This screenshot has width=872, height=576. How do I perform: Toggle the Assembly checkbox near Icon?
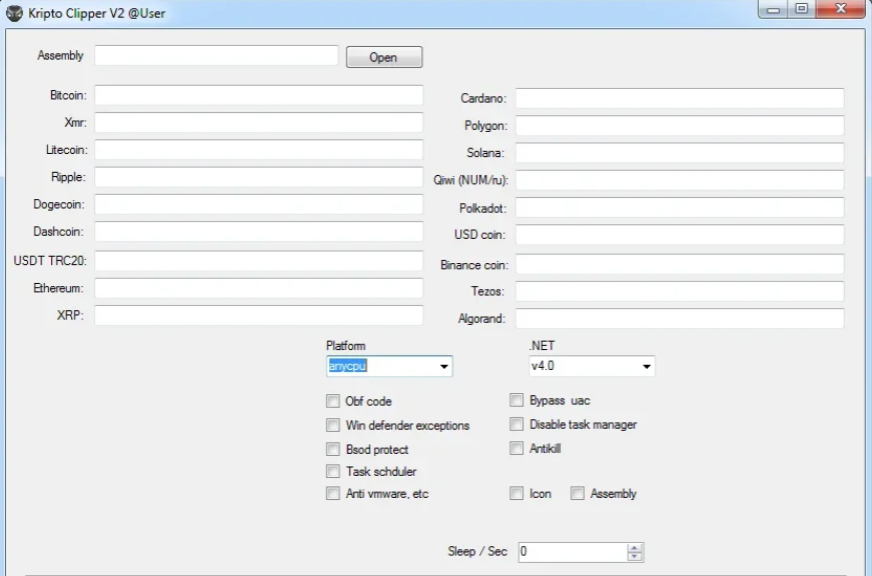(578, 493)
